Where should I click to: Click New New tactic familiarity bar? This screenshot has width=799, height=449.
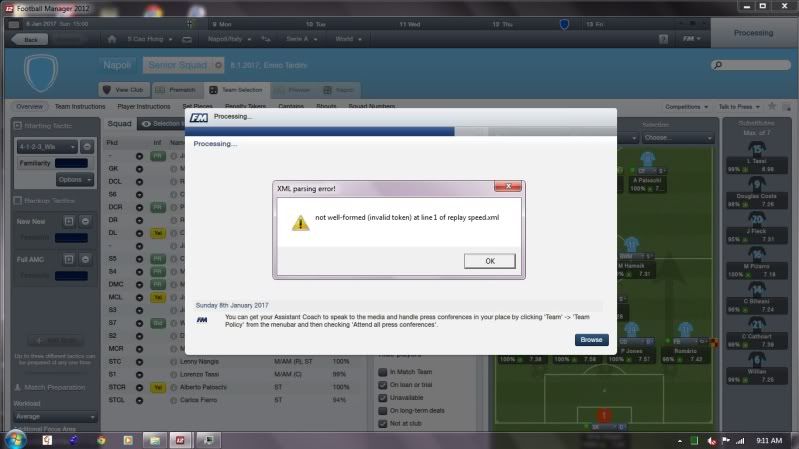pyautogui.click(x=71, y=238)
